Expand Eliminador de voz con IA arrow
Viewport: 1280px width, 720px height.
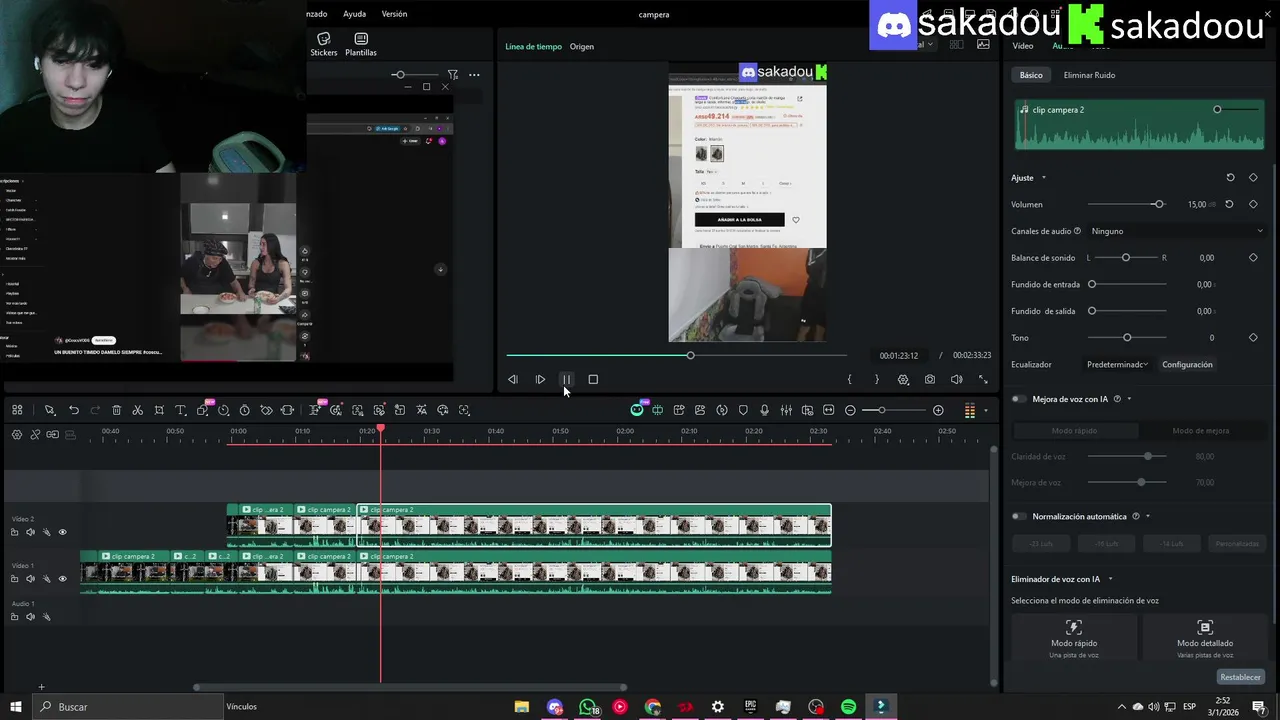tap(1110, 579)
